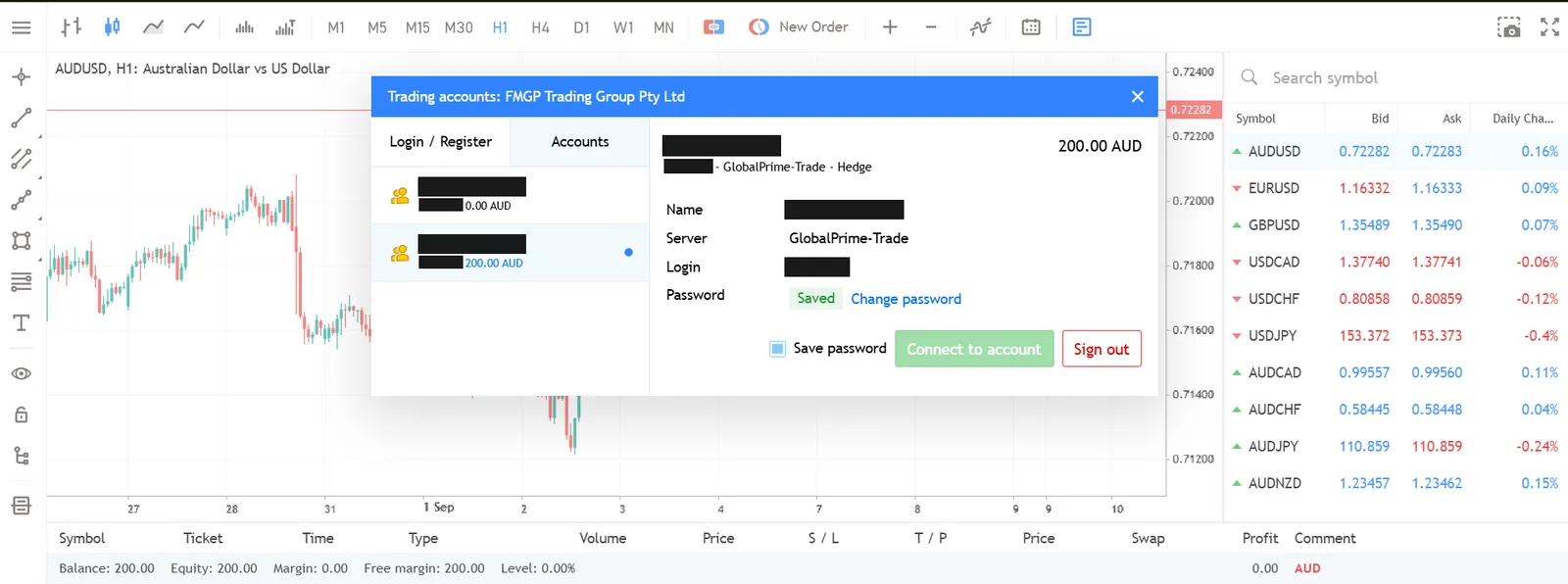Toggle the one-click trading panel icon

coord(714,27)
